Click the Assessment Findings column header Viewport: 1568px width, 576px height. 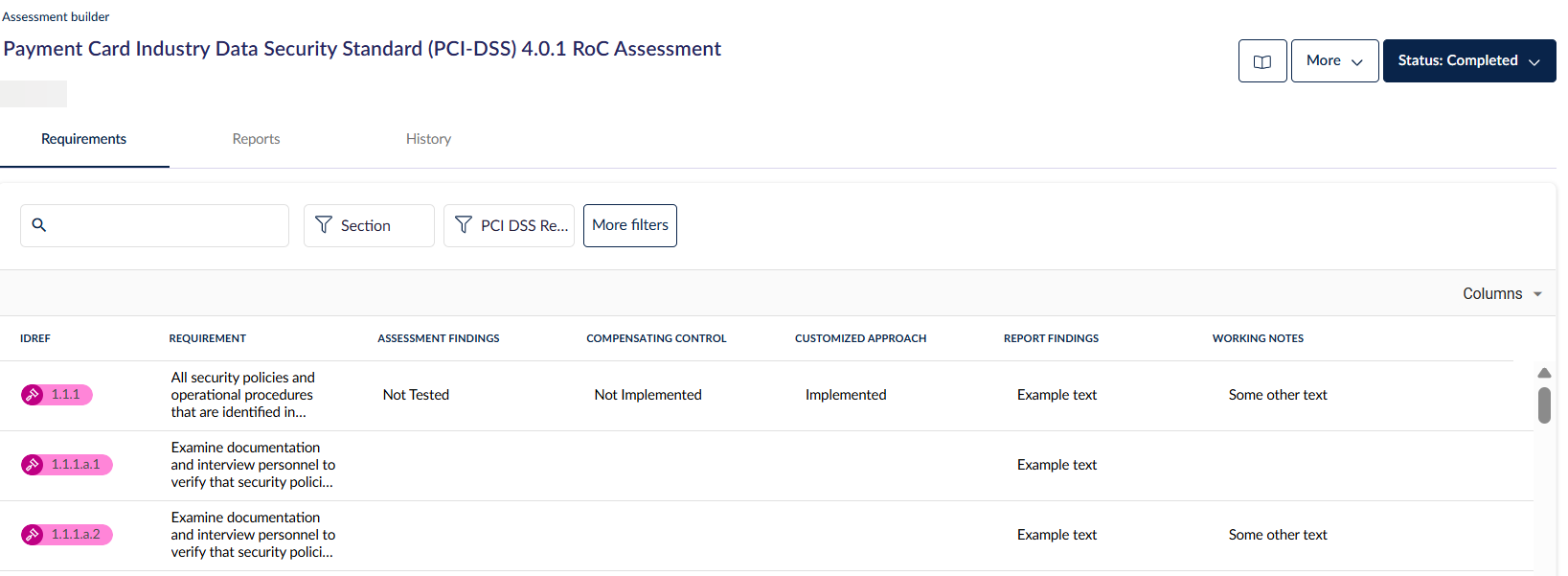[x=438, y=338]
